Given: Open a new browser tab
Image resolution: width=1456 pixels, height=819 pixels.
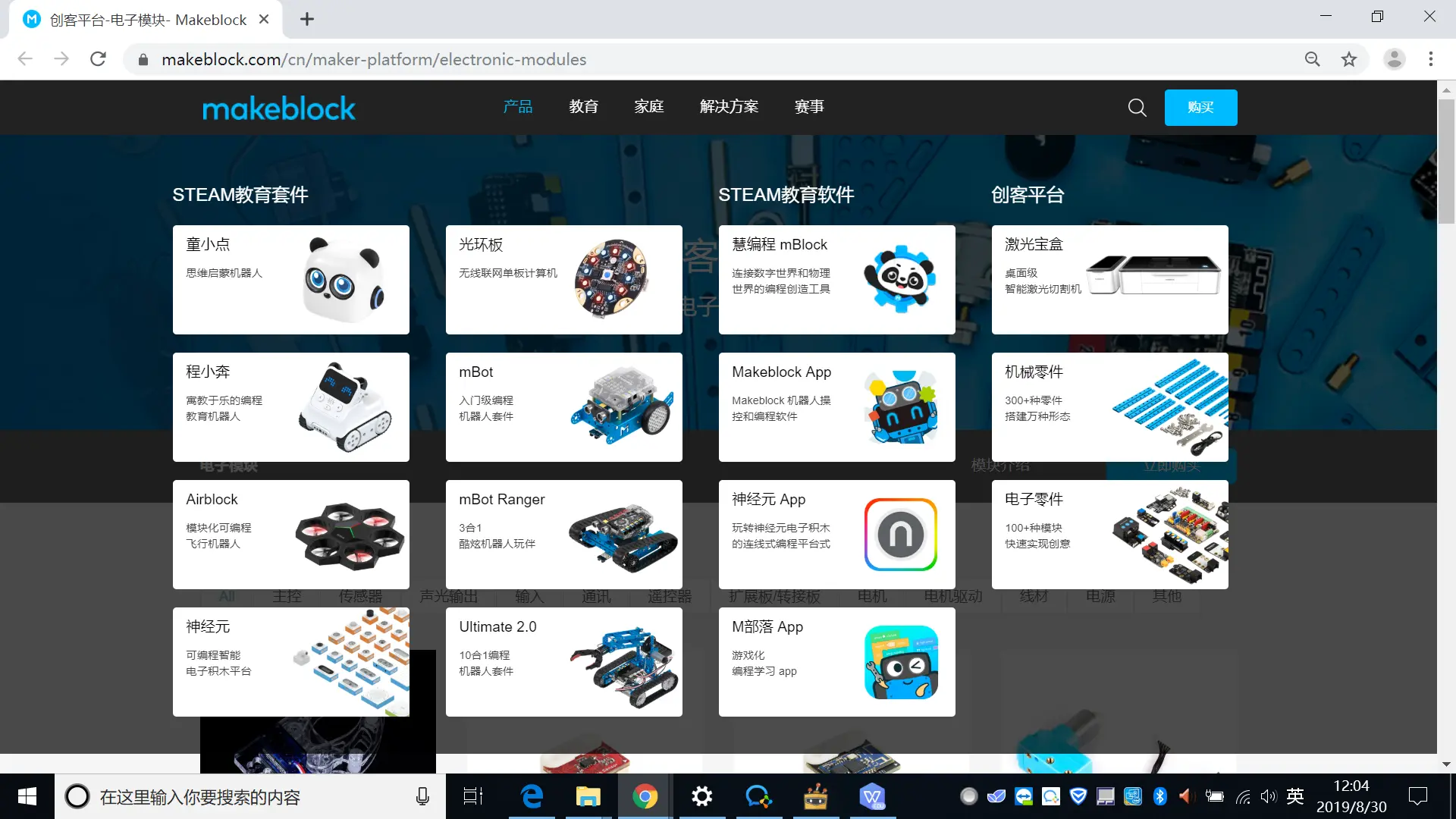Looking at the screenshot, I should coord(306,19).
